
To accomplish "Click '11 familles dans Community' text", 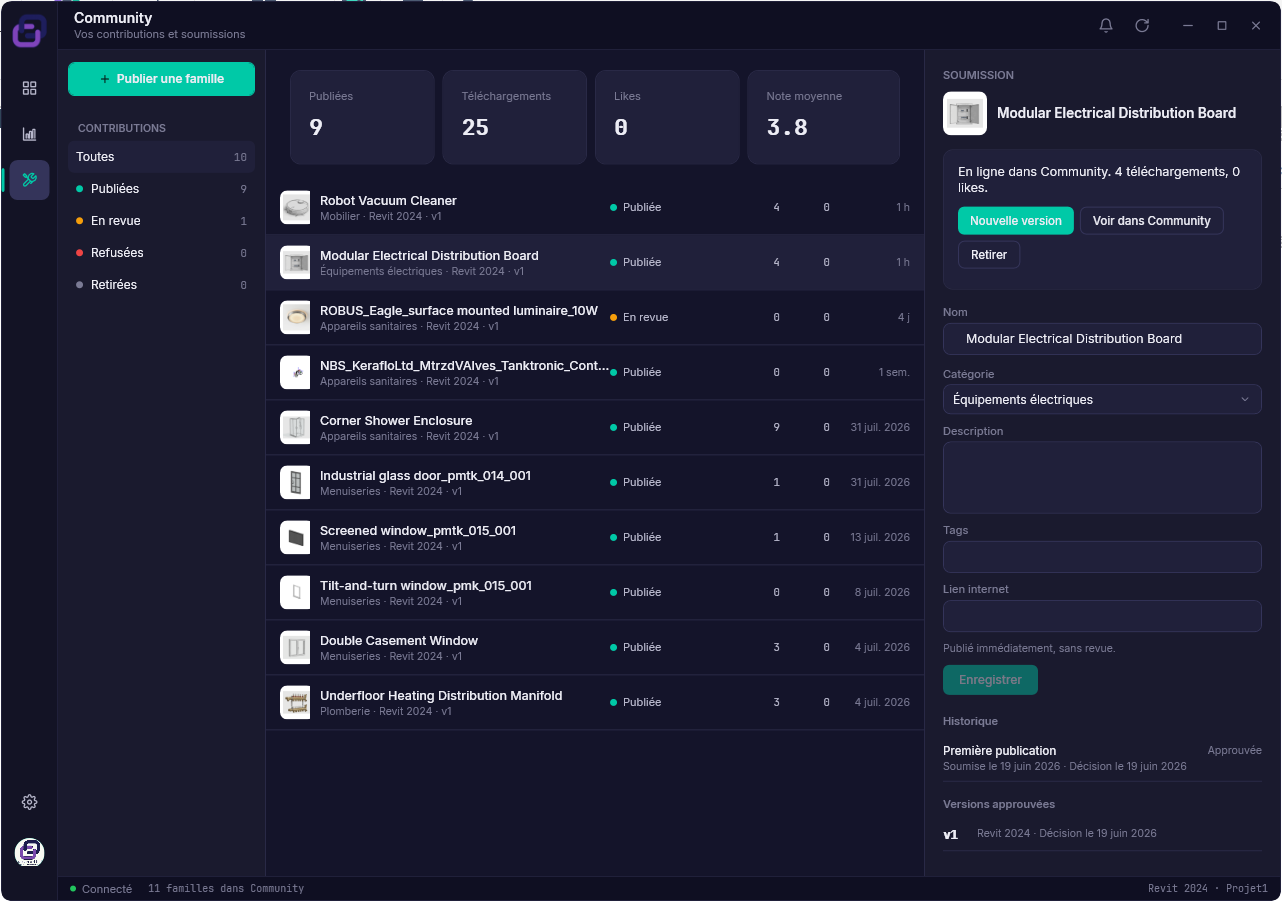I will tap(226, 889).
